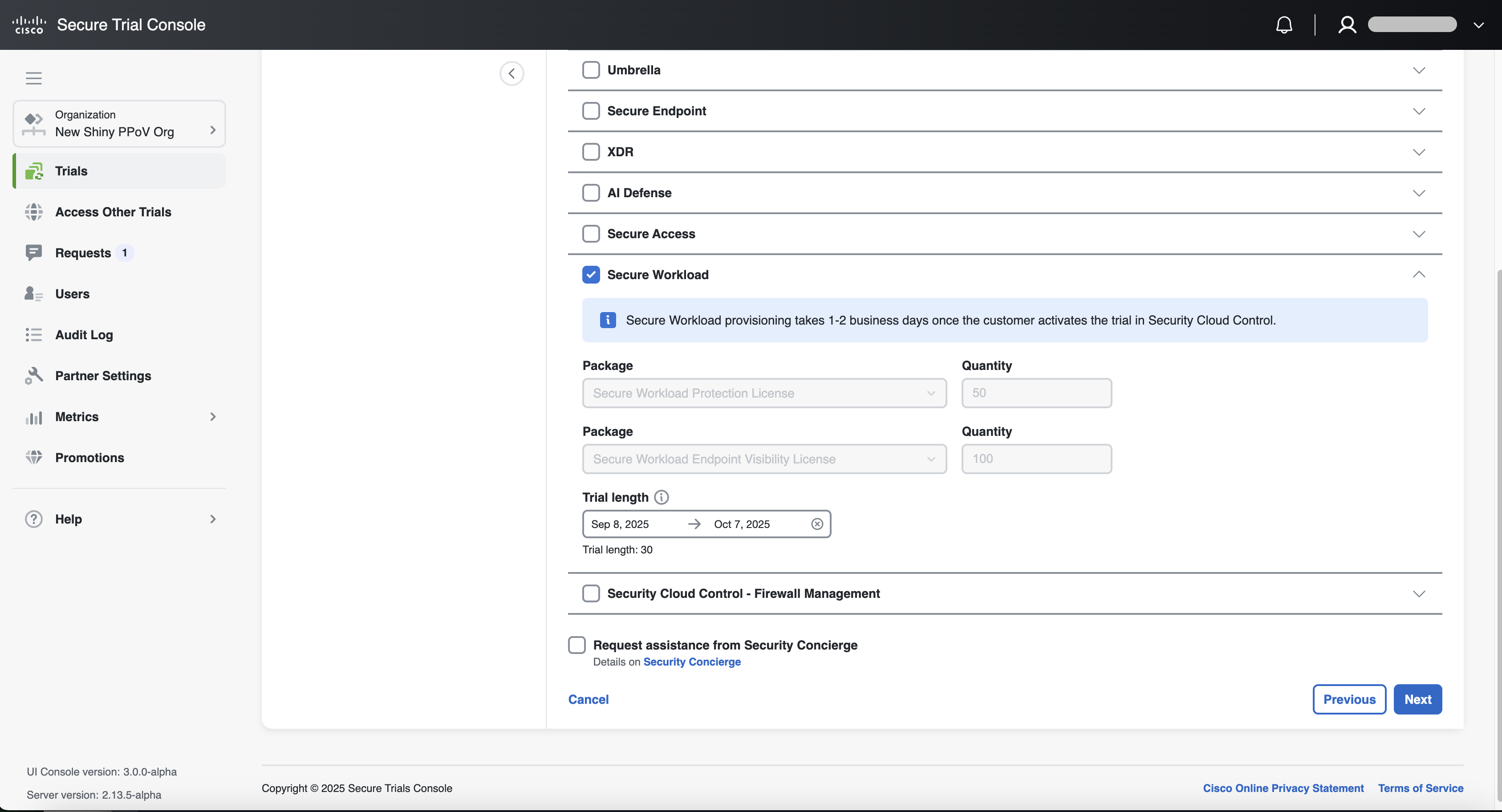Image resolution: width=1502 pixels, height=812 pixels.
Task: Click the Oct 7, 2025 end date
Action: tap(742, 524)
